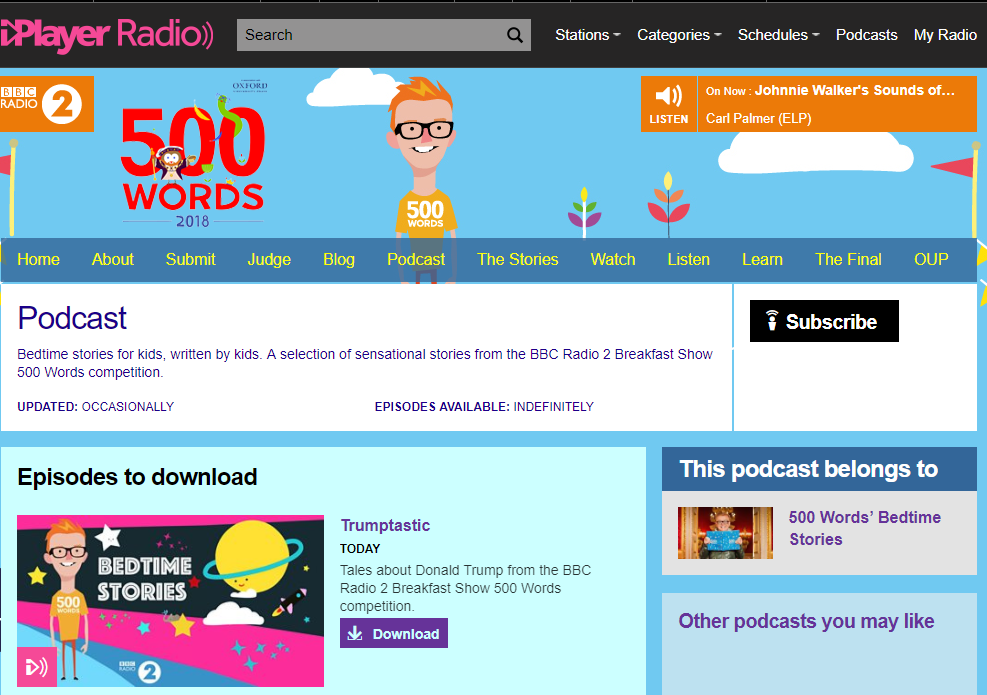Open the Stations dropdown menu
This screenshot has height=695, width=987.
tap(587, 35)
